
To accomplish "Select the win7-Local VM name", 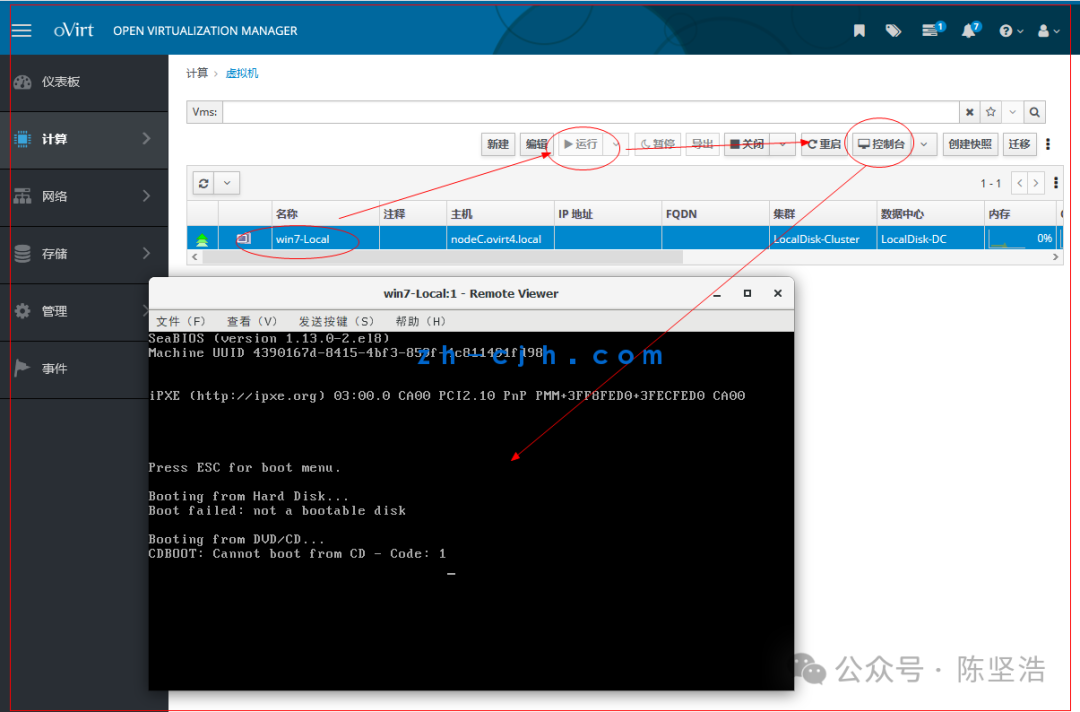I will (x=302, y=239).
